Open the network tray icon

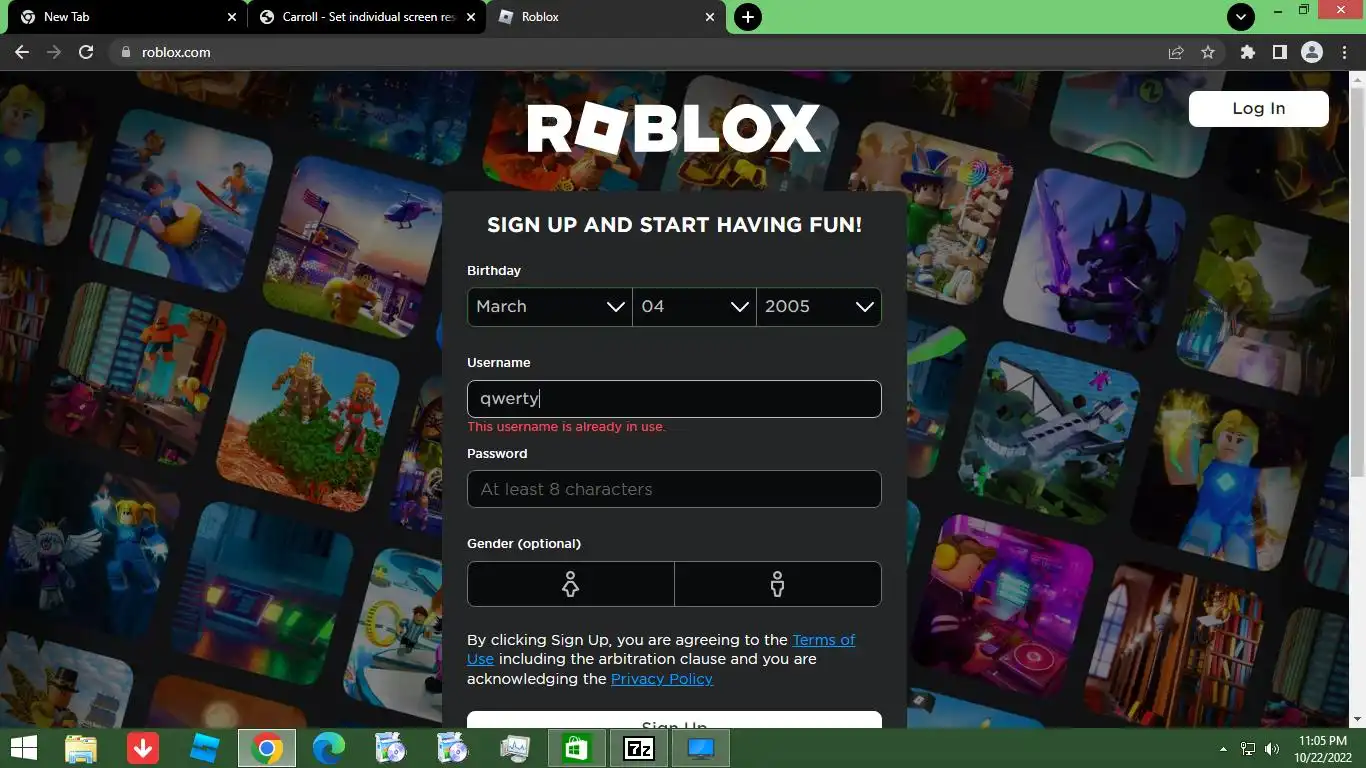pos(1248,748)
